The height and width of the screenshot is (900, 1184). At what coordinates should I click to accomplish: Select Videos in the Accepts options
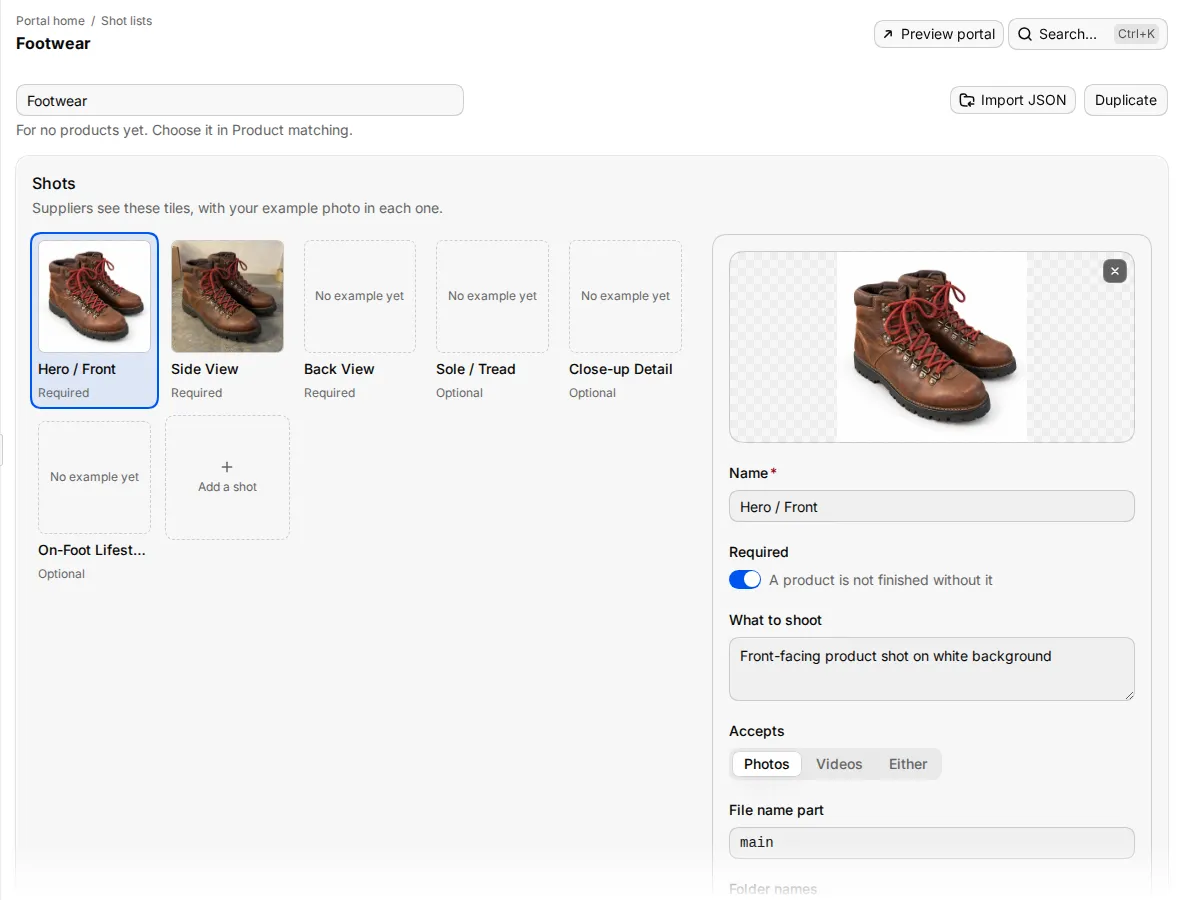(839, 764)
